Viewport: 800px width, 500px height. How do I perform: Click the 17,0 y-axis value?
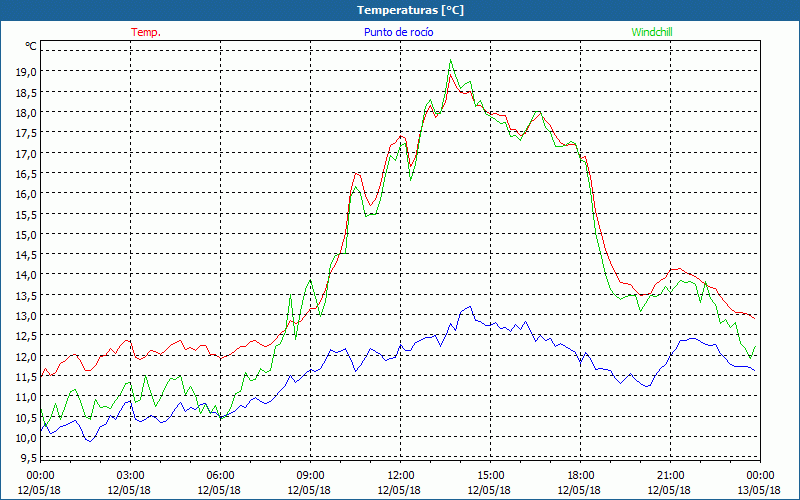(26, 153)
